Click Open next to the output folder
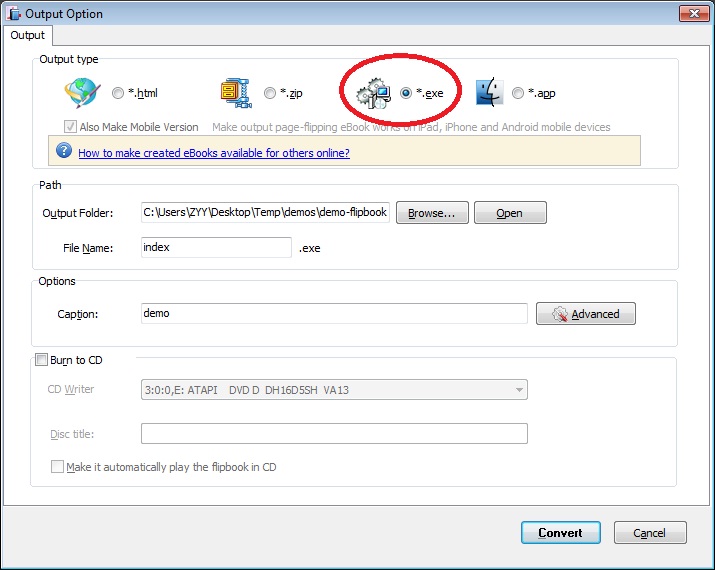 pyautogui.click(x=510, y=213)
